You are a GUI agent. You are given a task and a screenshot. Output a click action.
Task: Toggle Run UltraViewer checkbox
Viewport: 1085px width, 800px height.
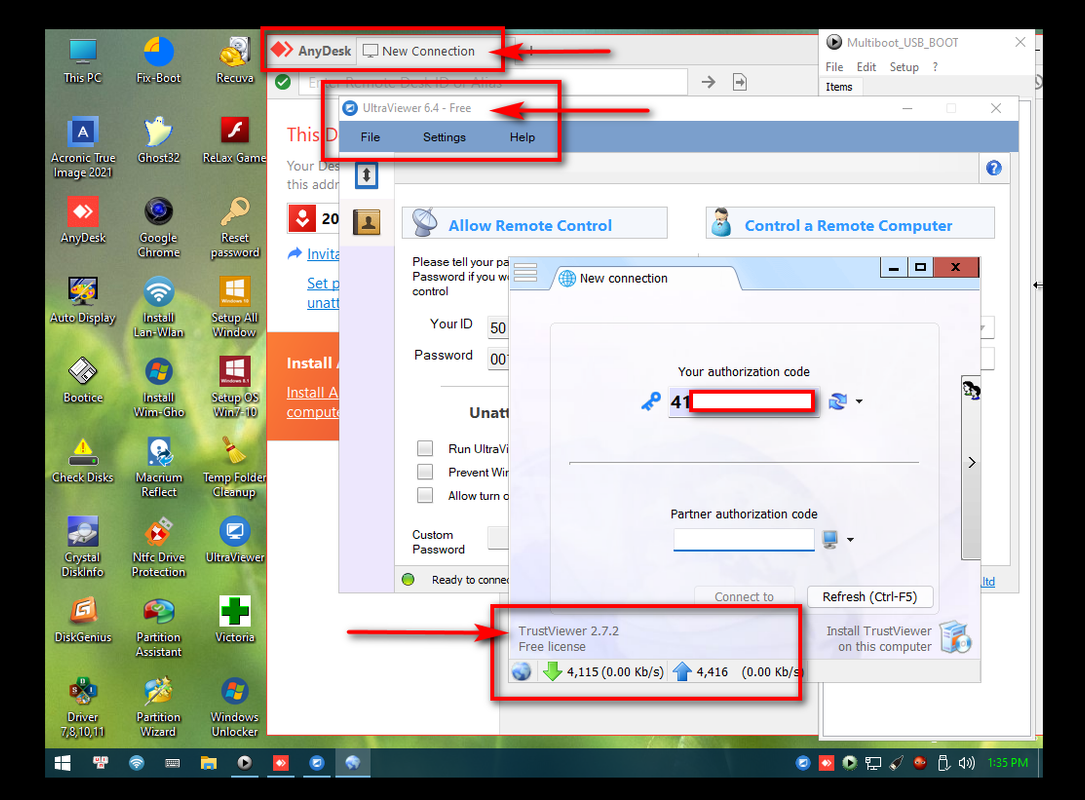425,448
